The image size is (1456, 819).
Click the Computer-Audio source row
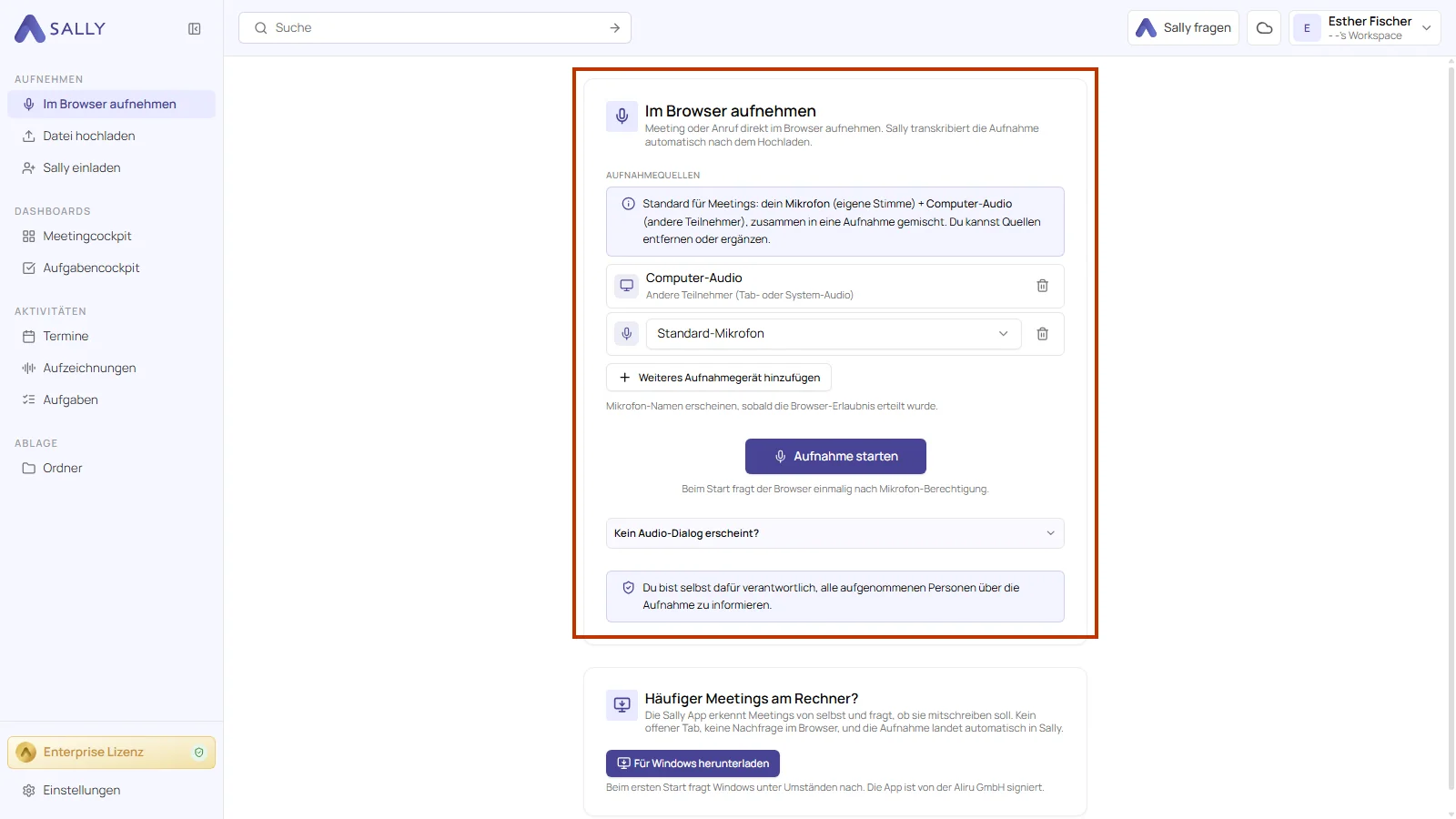click(x=835, y=286)
